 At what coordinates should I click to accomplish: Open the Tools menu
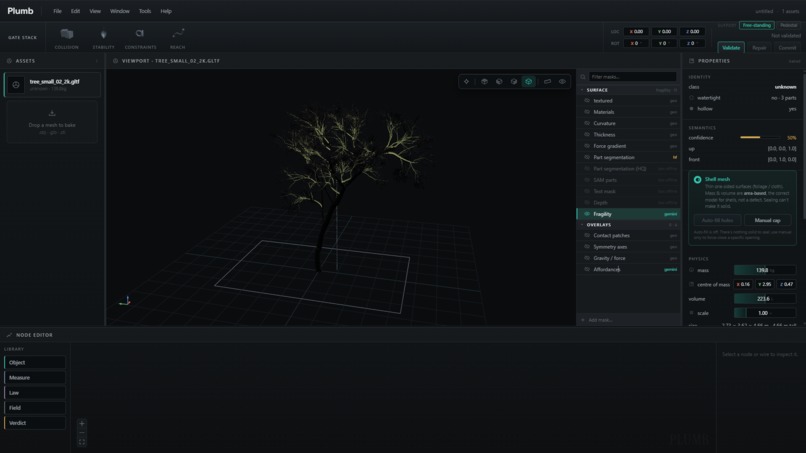pyautogui.click(x=145, y=11)
